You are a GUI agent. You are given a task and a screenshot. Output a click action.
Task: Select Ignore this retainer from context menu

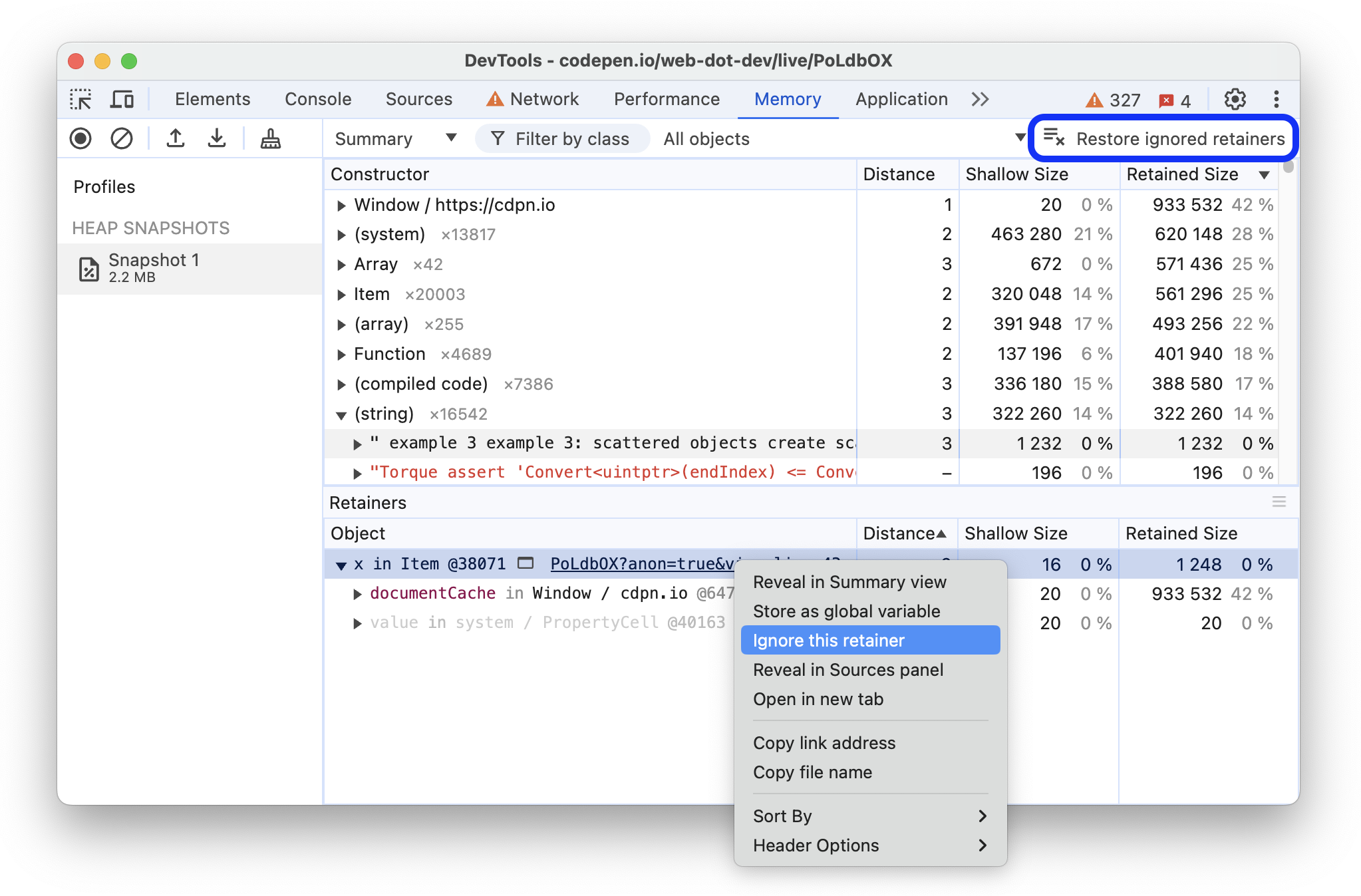pos(829,641)
